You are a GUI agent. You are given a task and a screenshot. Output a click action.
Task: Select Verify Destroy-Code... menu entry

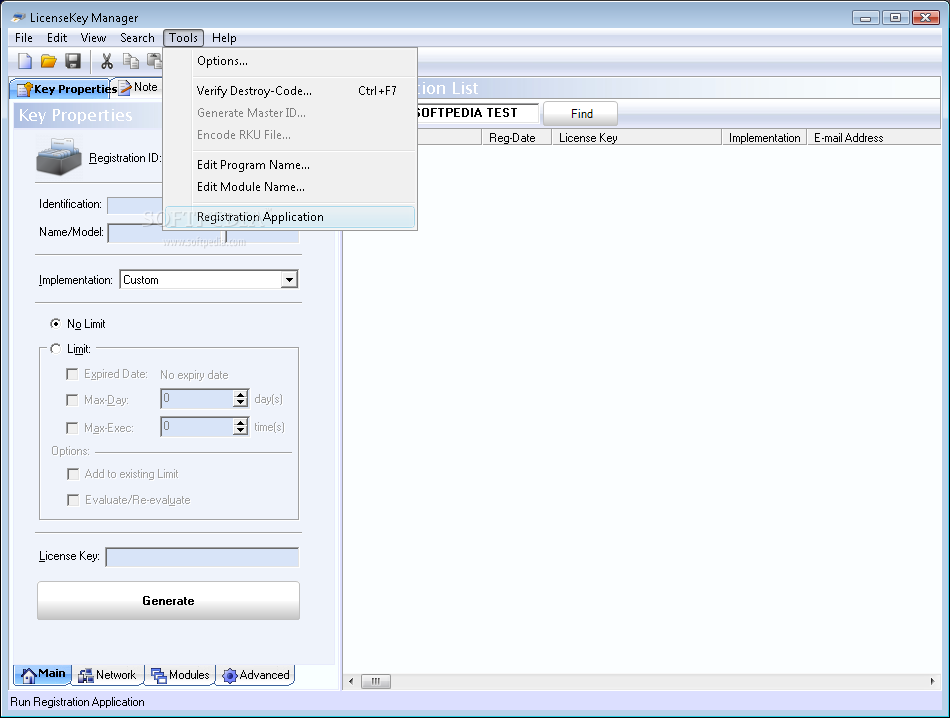pos(290,91)
